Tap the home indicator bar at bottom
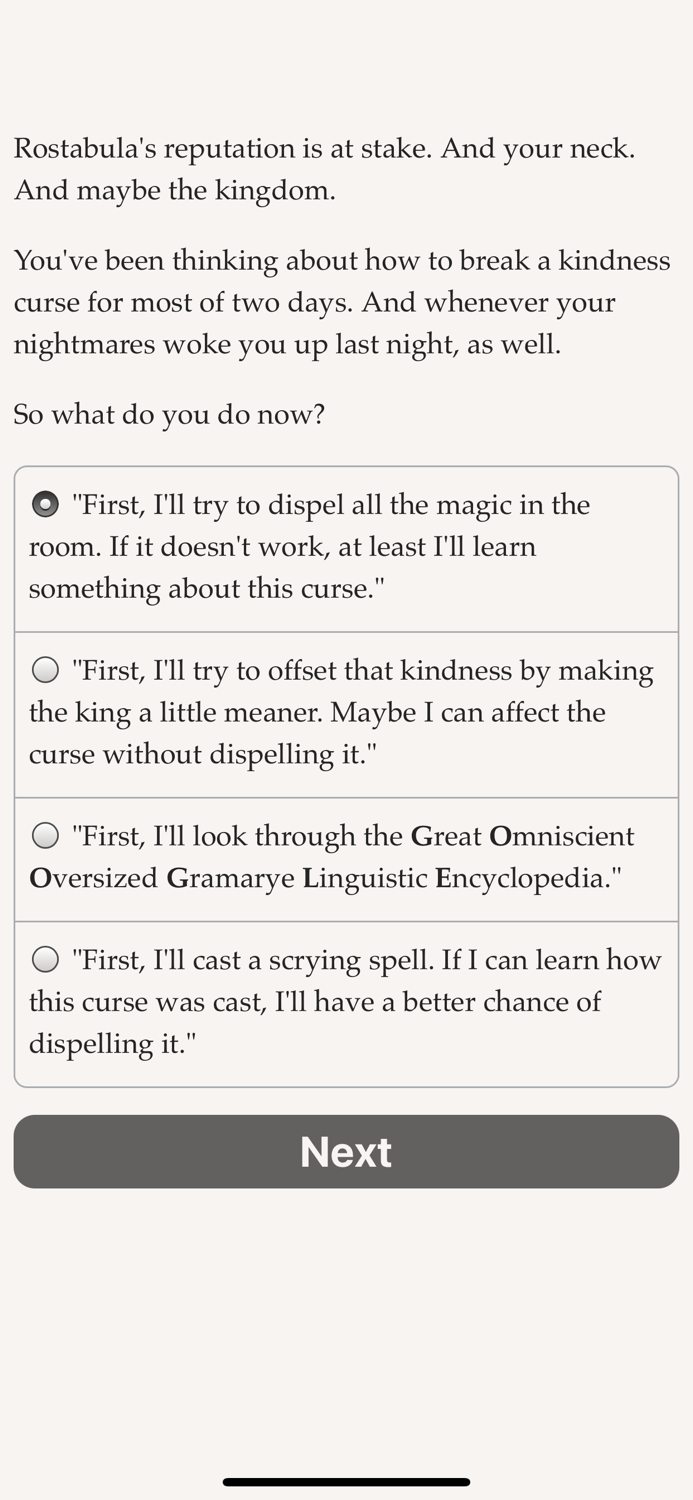Image resolution: width=693 pixels, height=1500 pixels. 346,1482
